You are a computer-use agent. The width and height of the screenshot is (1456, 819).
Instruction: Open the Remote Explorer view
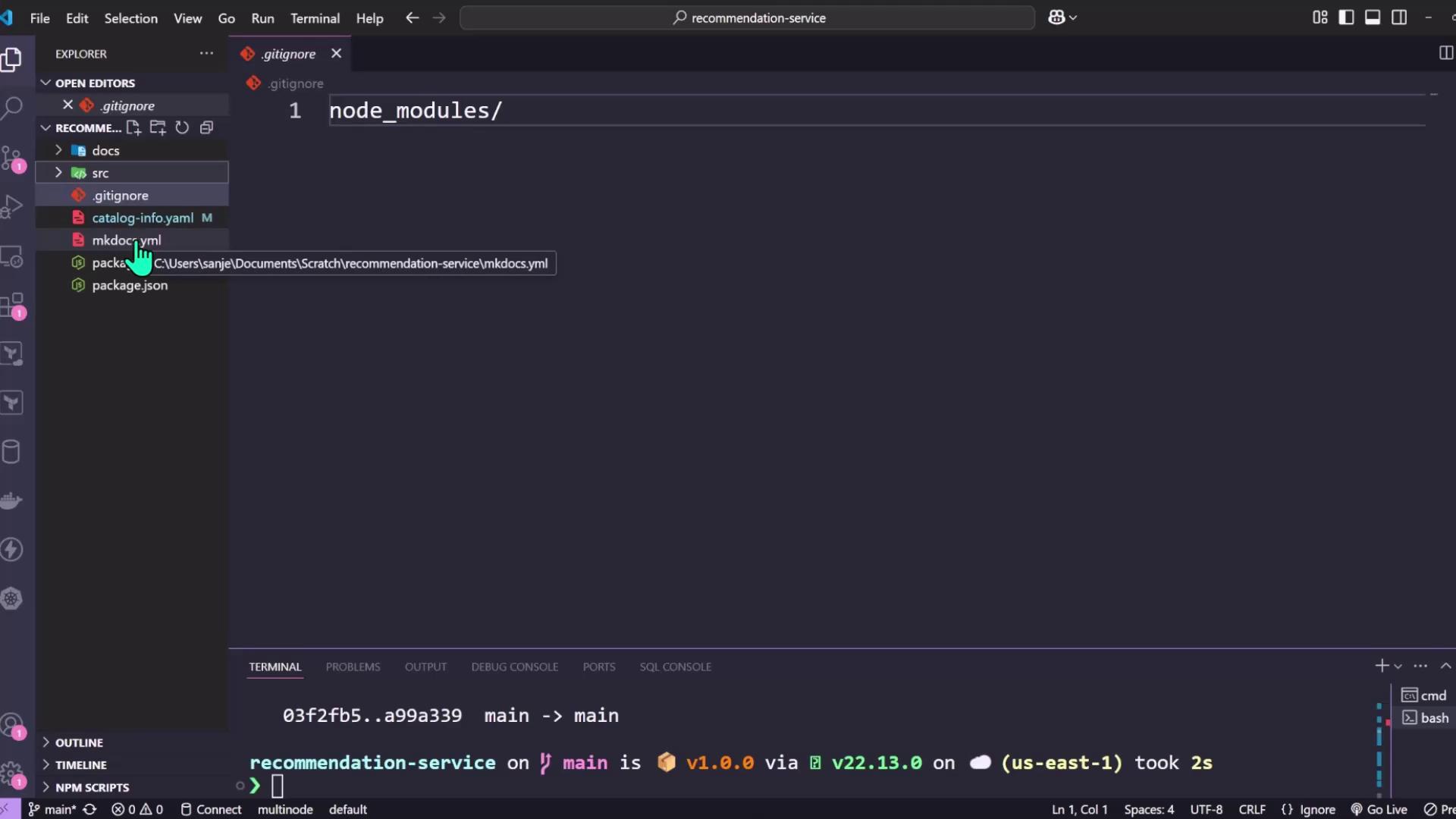pyautogui.click(x=11, y=257)
